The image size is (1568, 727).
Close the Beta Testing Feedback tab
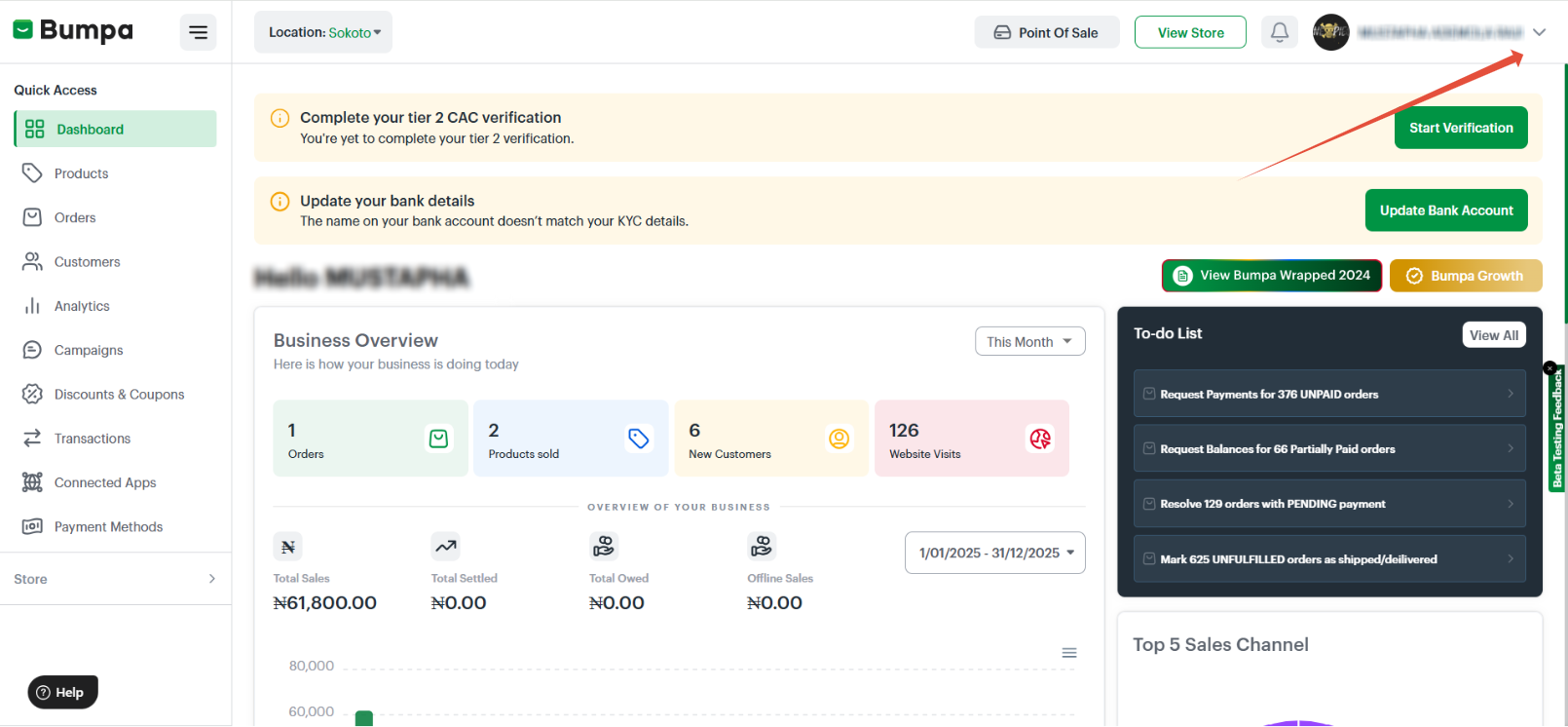[1549, 368]
